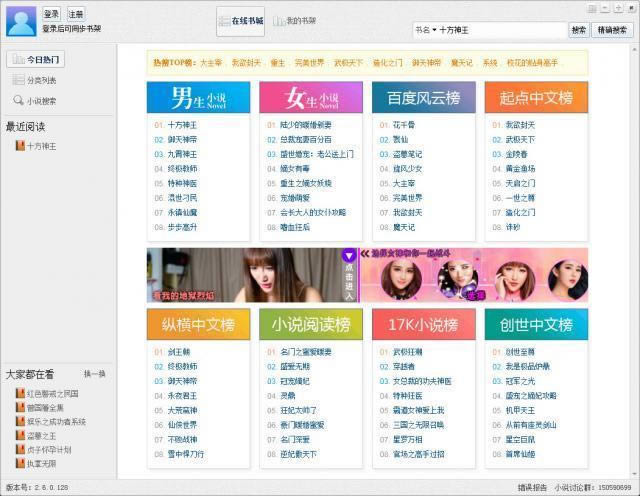Click 女总裁的功夫神医 in the 17K list
The width and height of the screenshot is (640, 496).
tap(422, 381)
